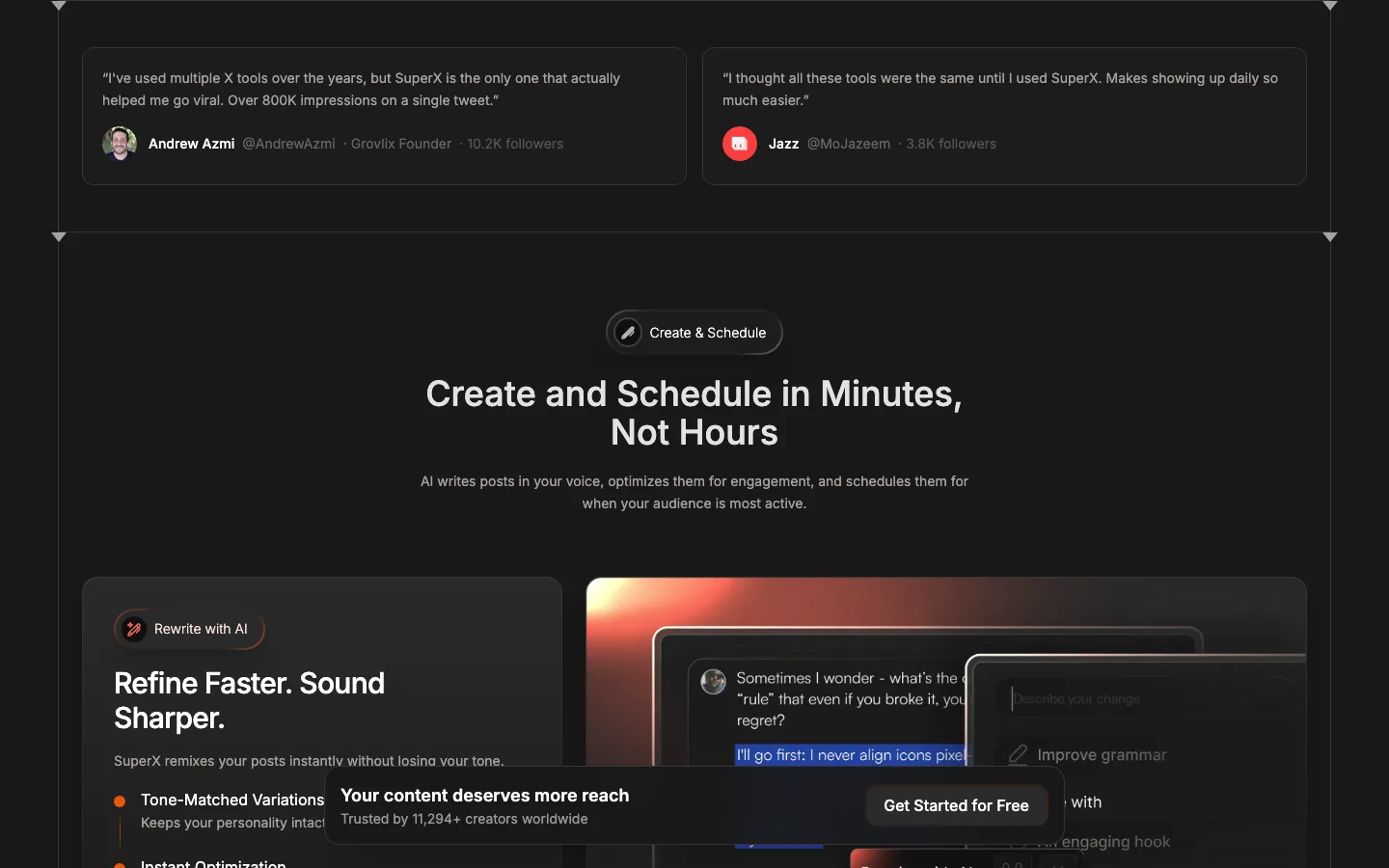Click the pencil icon beside Improve grammar
This screenshot has height=868, width=1389.
[1018, 754]
